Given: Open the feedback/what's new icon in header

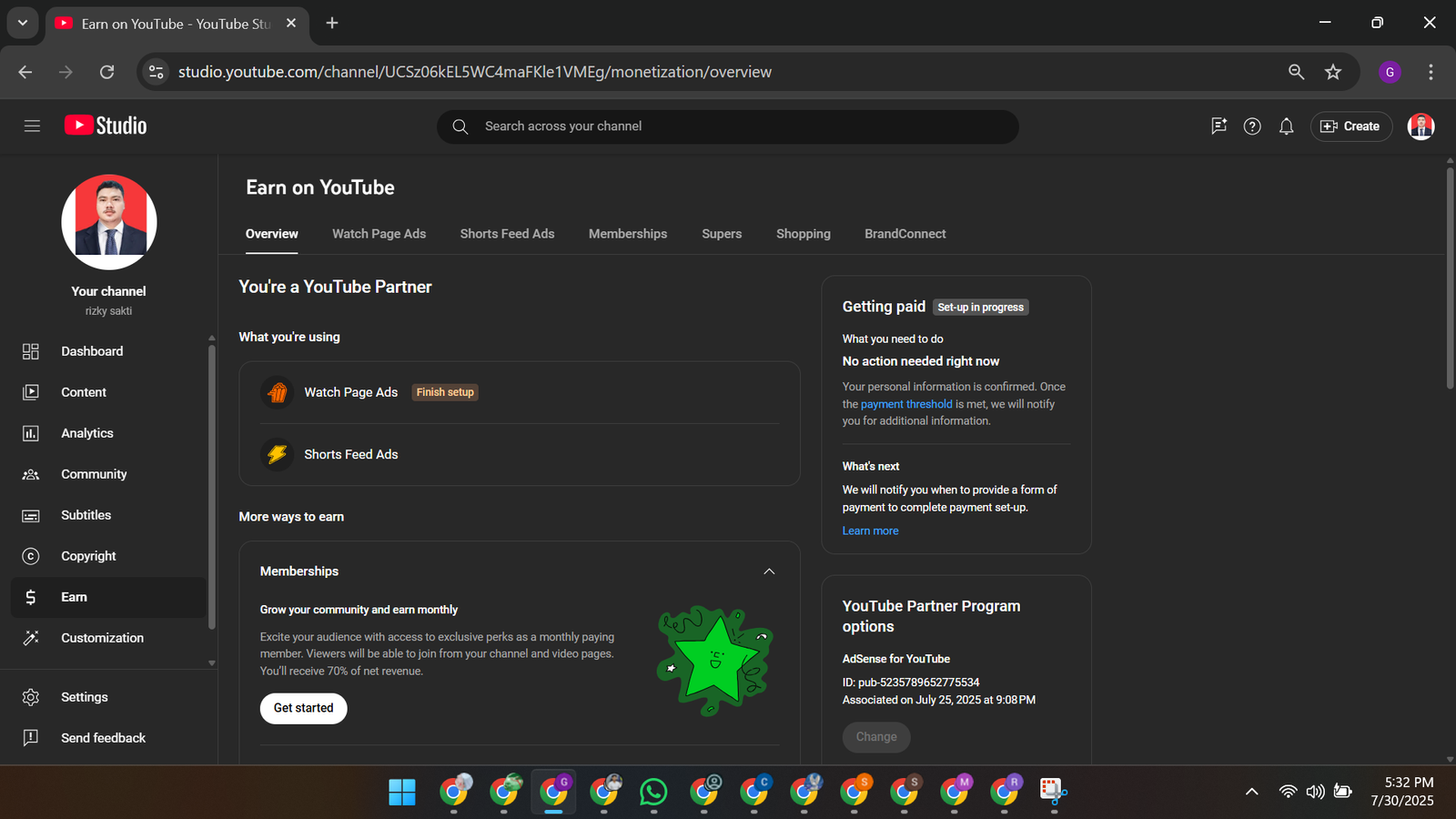Looking at the screenshot, I should (1219, 126).
